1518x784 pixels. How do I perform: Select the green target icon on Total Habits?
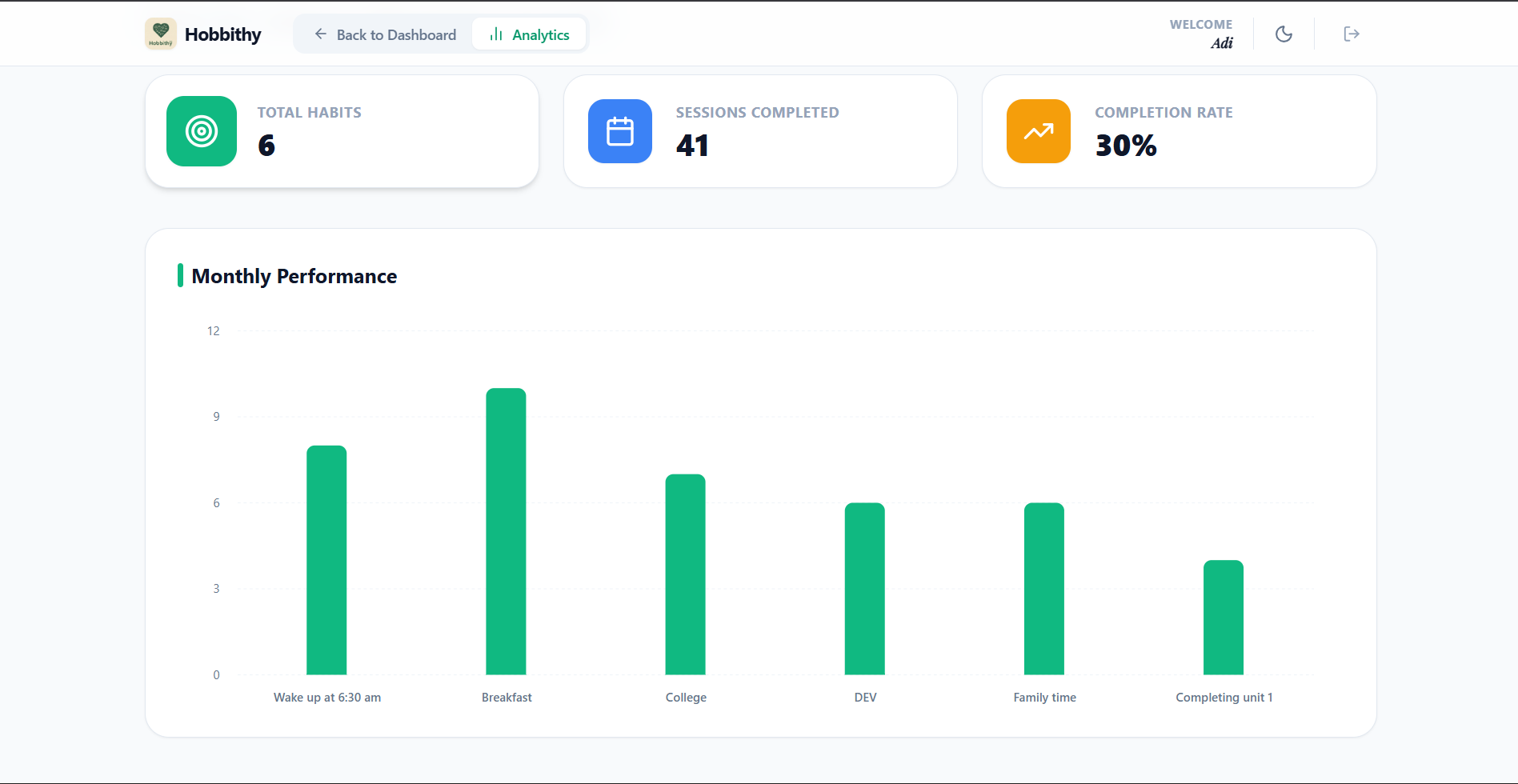(201, 131)
